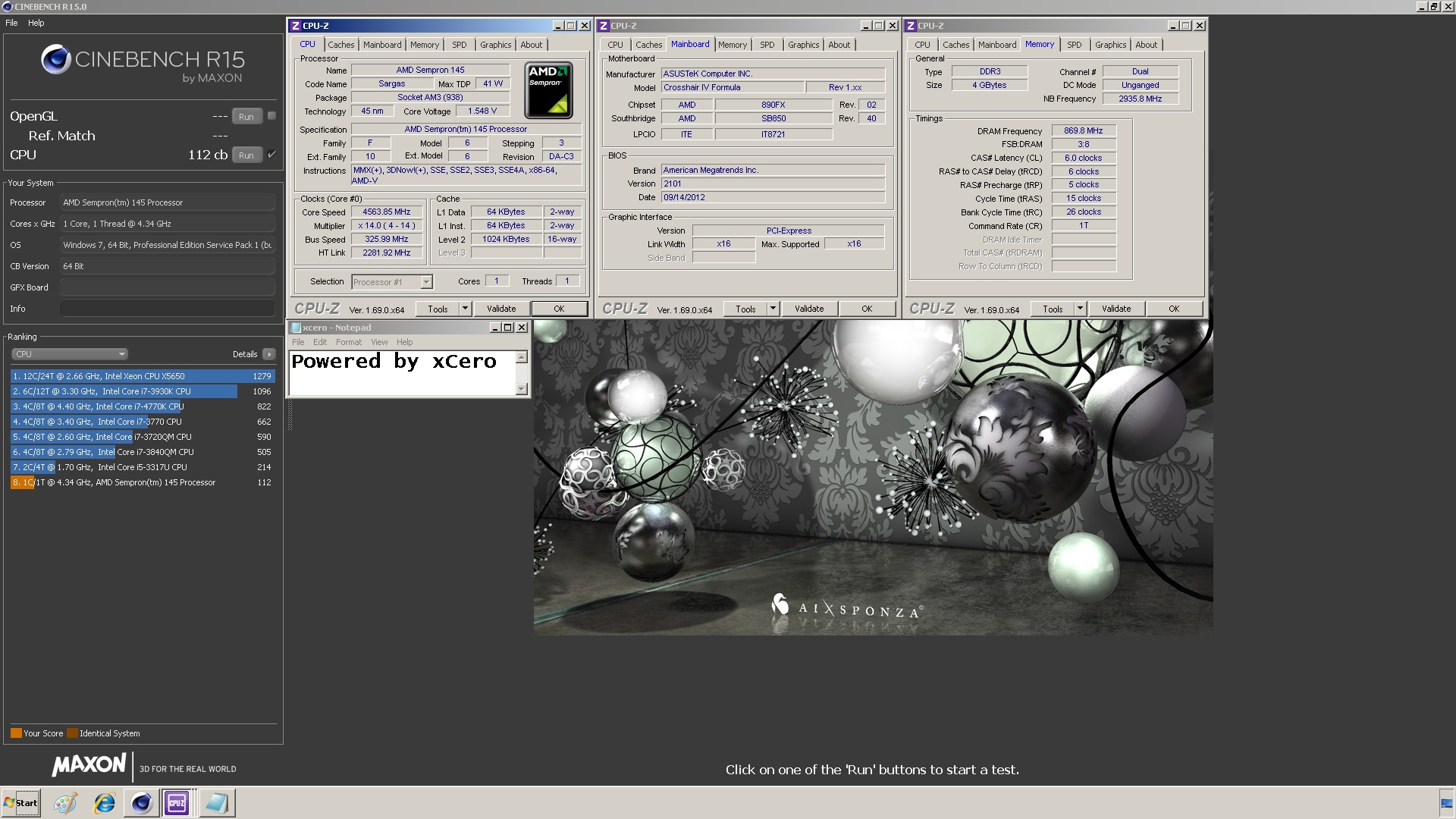
Task: Click the Cinebench R15 logo sphere
Action: click(56, 59)
